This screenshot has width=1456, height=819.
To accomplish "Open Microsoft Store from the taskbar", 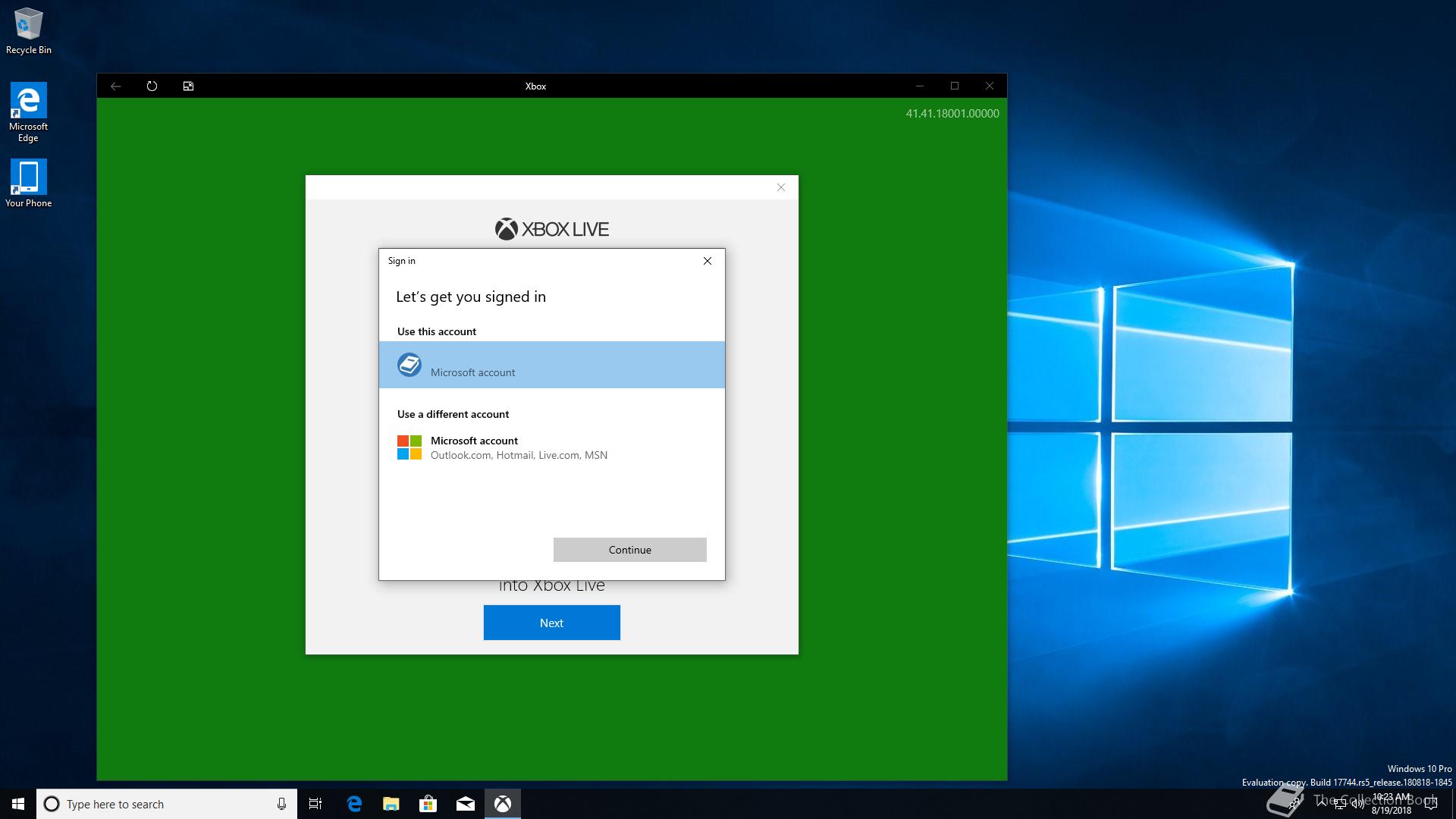I will point(428,804).
